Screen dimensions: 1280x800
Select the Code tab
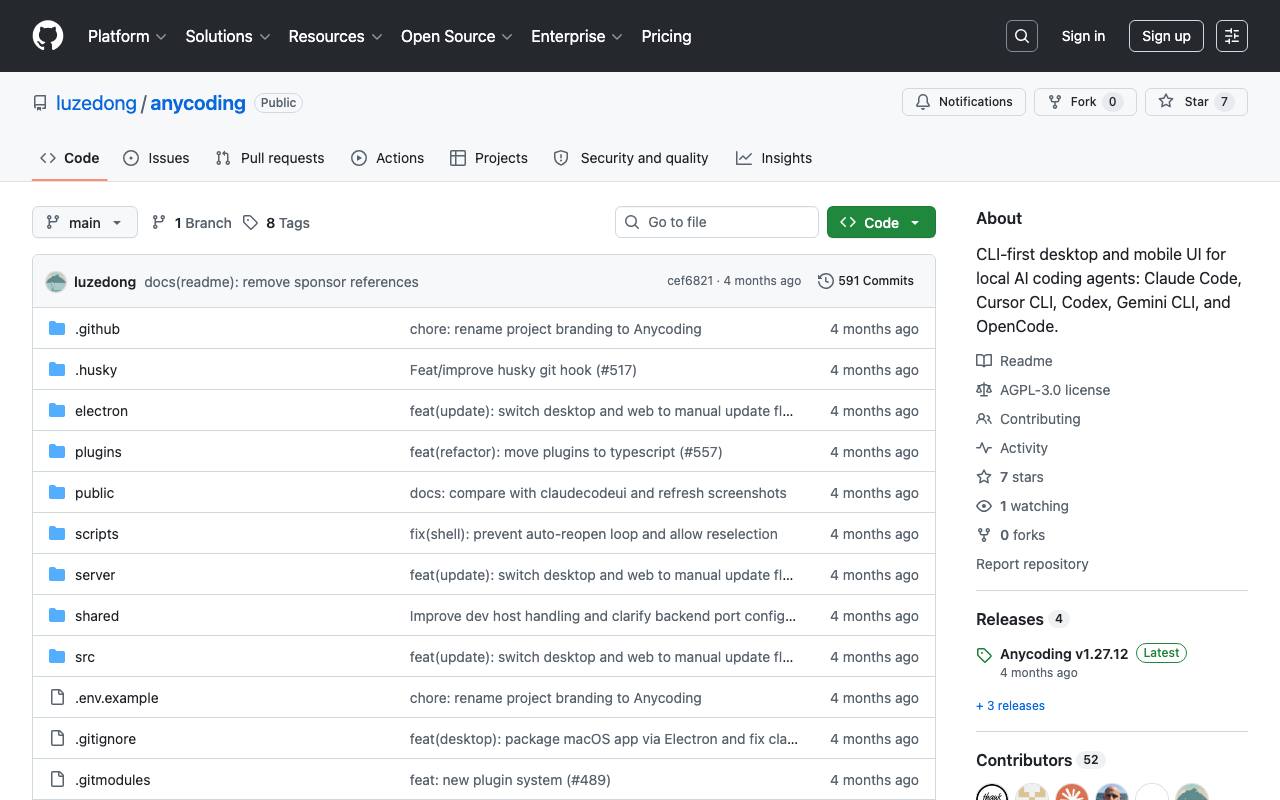point(70,158)
